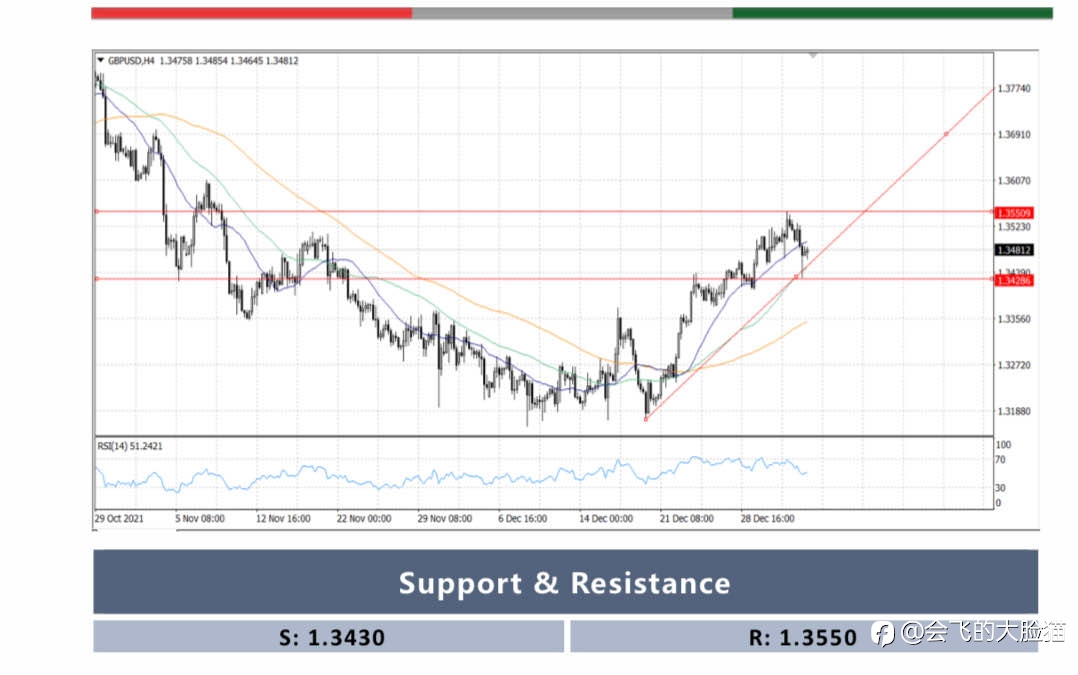Viewport: 1078px width, 675px height.
Task: Click the black 1.34812 current price tag
Action: [1014, 250]
